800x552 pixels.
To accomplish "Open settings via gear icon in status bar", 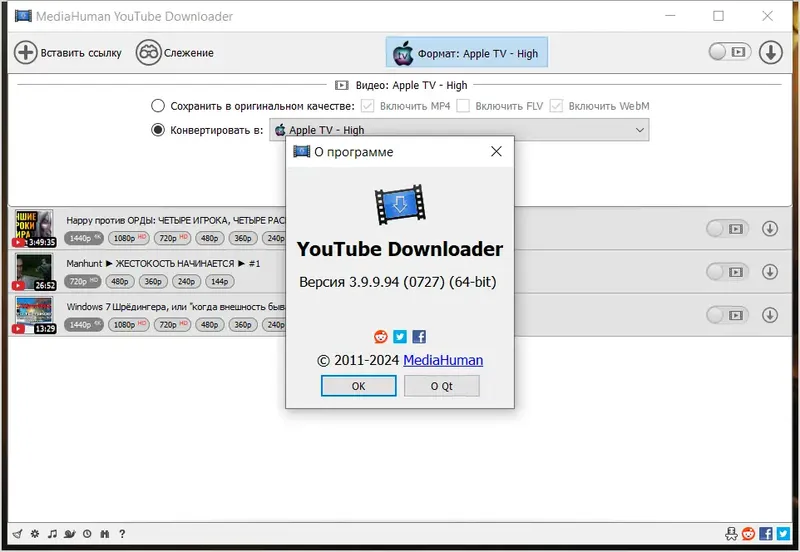I will [35, 534].
